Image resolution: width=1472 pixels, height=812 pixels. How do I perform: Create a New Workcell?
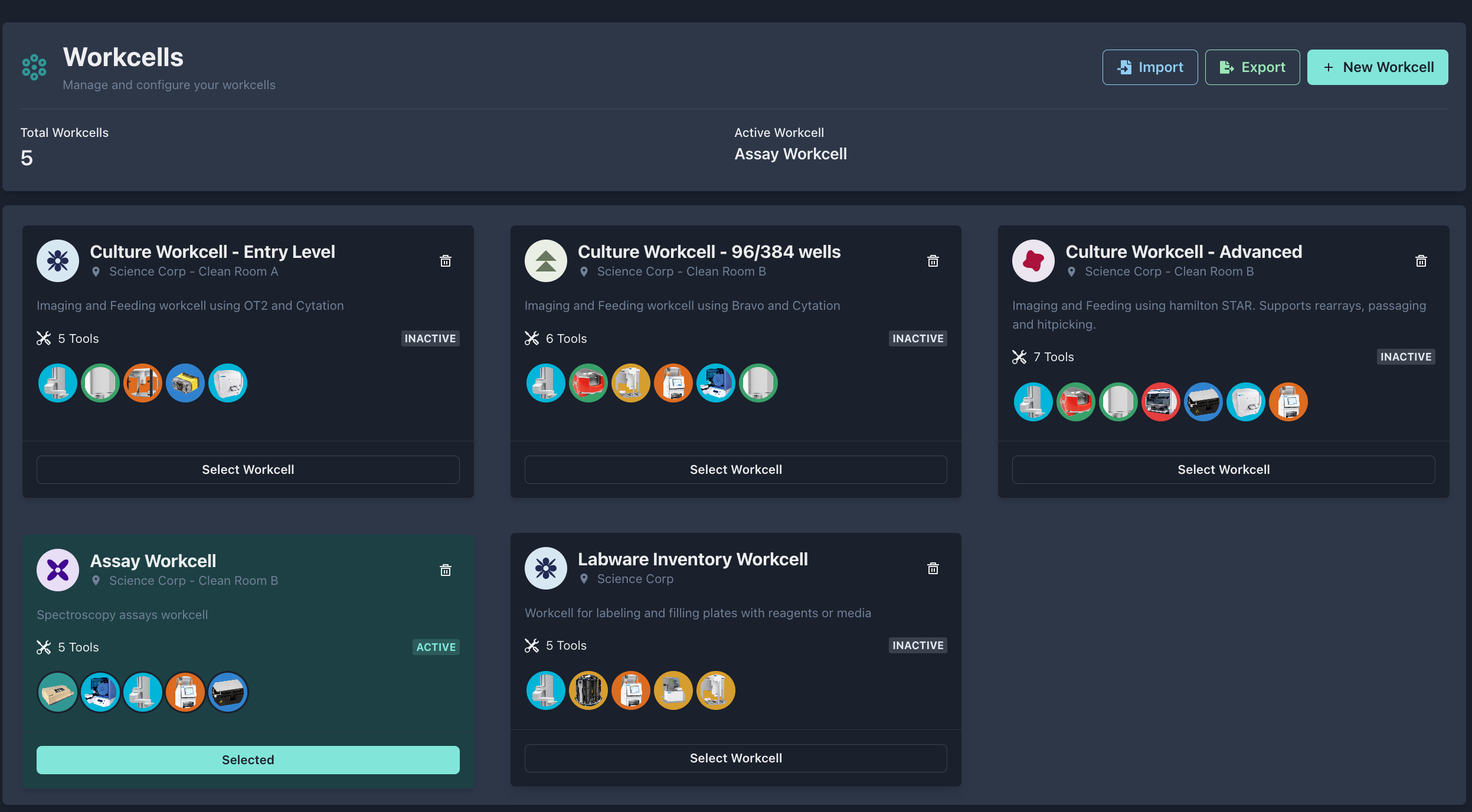pyautogui.click(x=1378, y=67)
